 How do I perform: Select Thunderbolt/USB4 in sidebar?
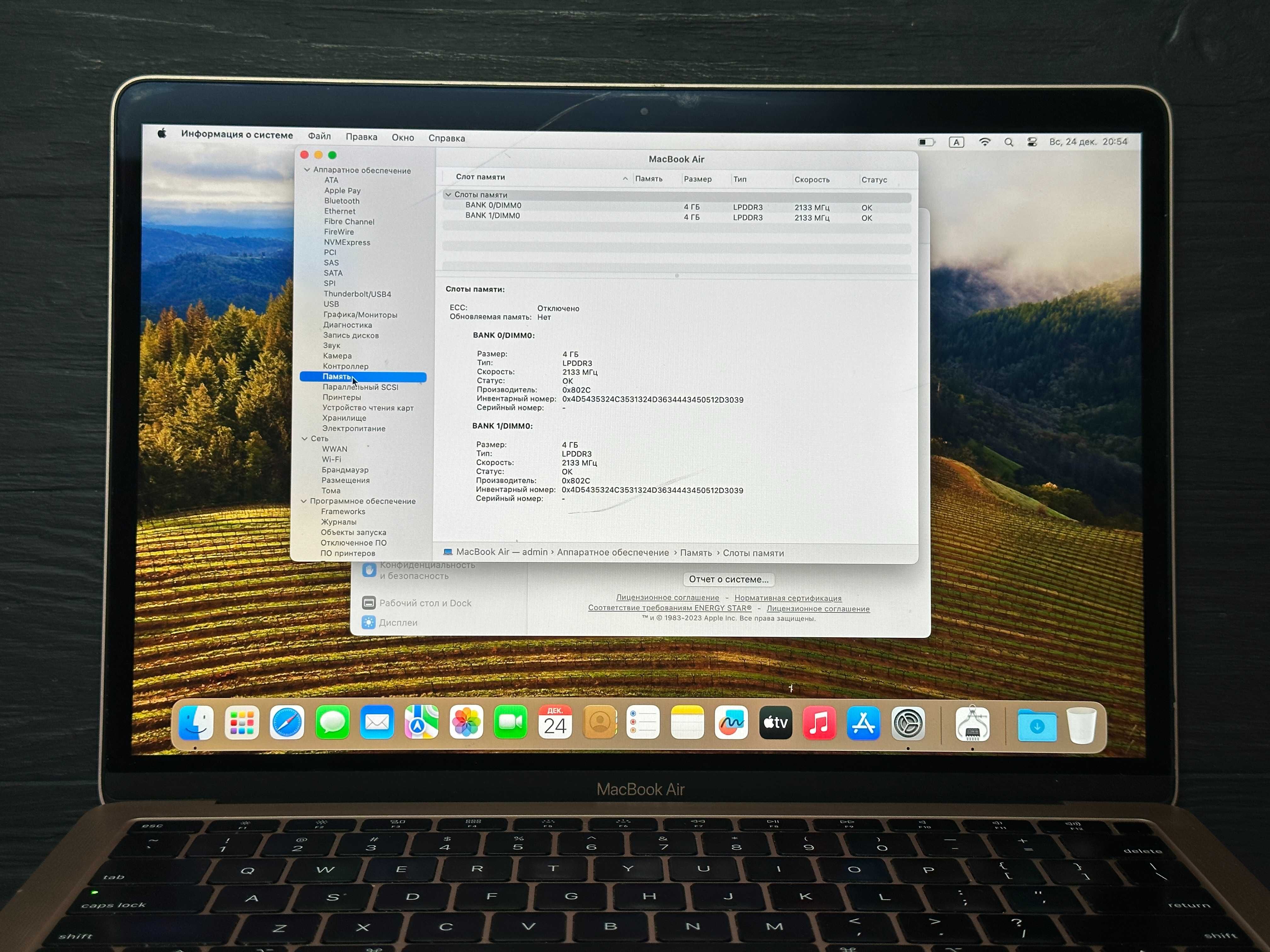coord(358,294)
